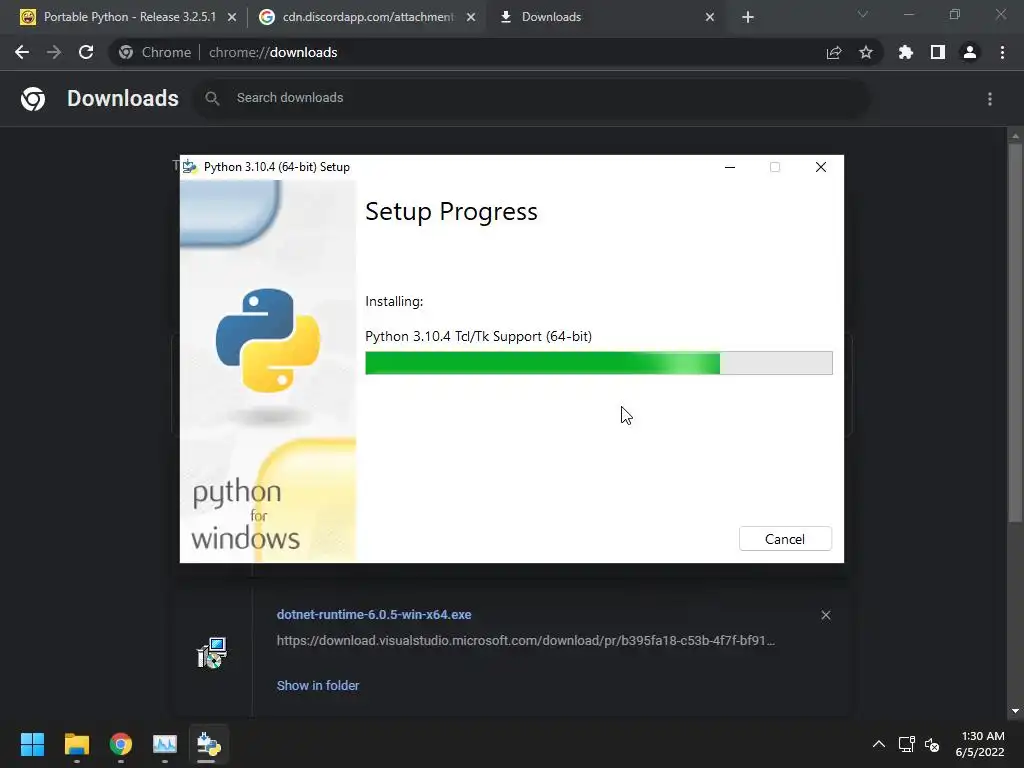Image resolution: width=1024 pixels, height=768 pixels.
Task: Go forward in browser history
Action: click(54, 52)
